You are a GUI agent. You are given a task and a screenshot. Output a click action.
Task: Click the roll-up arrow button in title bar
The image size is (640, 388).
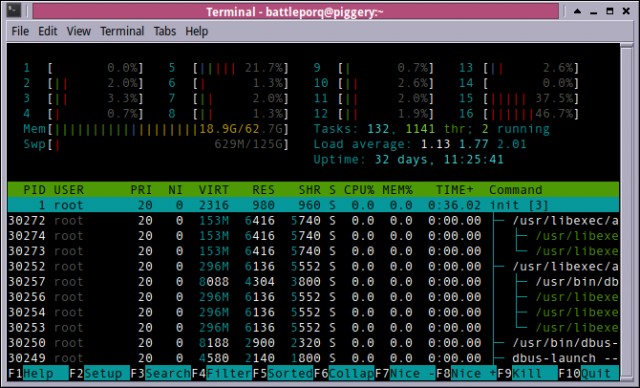pyautogui.click(x=577, y=11)
